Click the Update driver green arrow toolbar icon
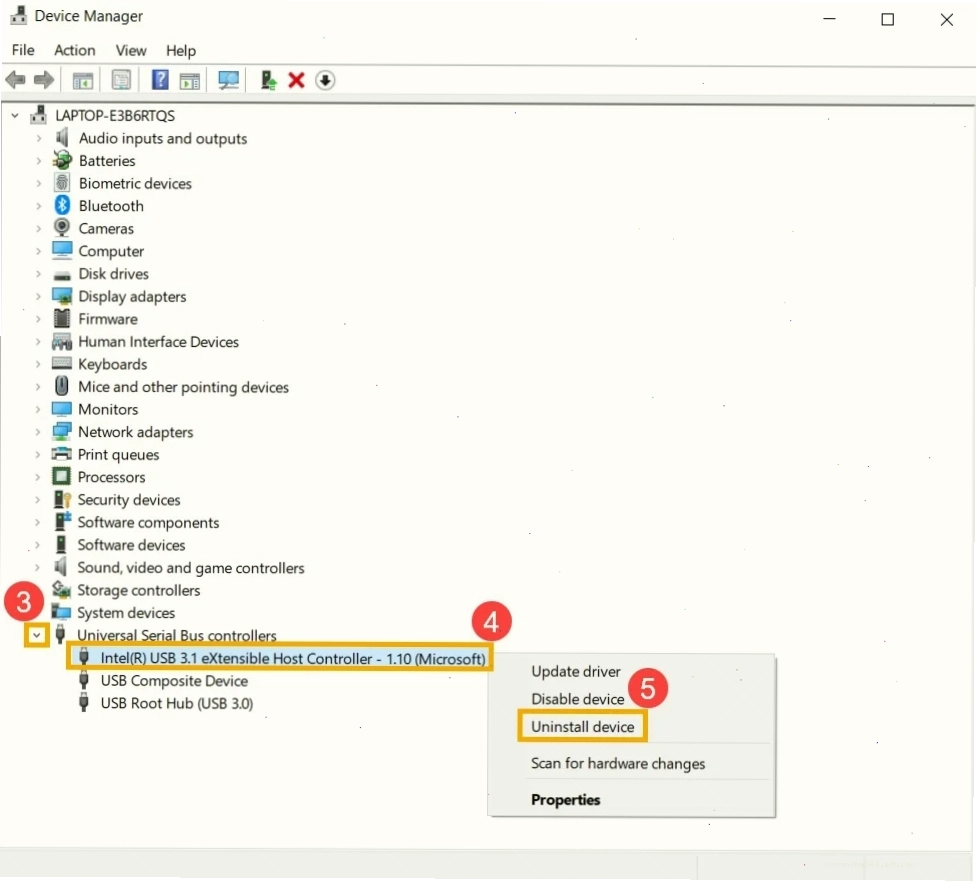The width and height of the screenshot is (977, 881). pyautogui.click(x=269, y=80)
